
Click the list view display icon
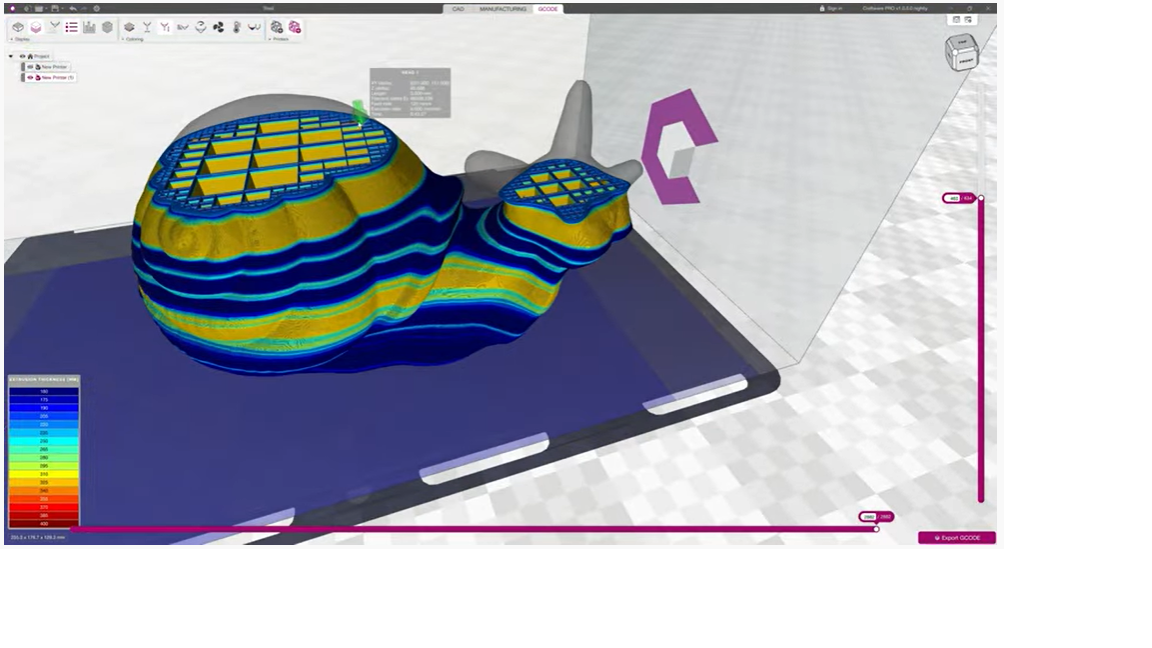click(71, 27)
